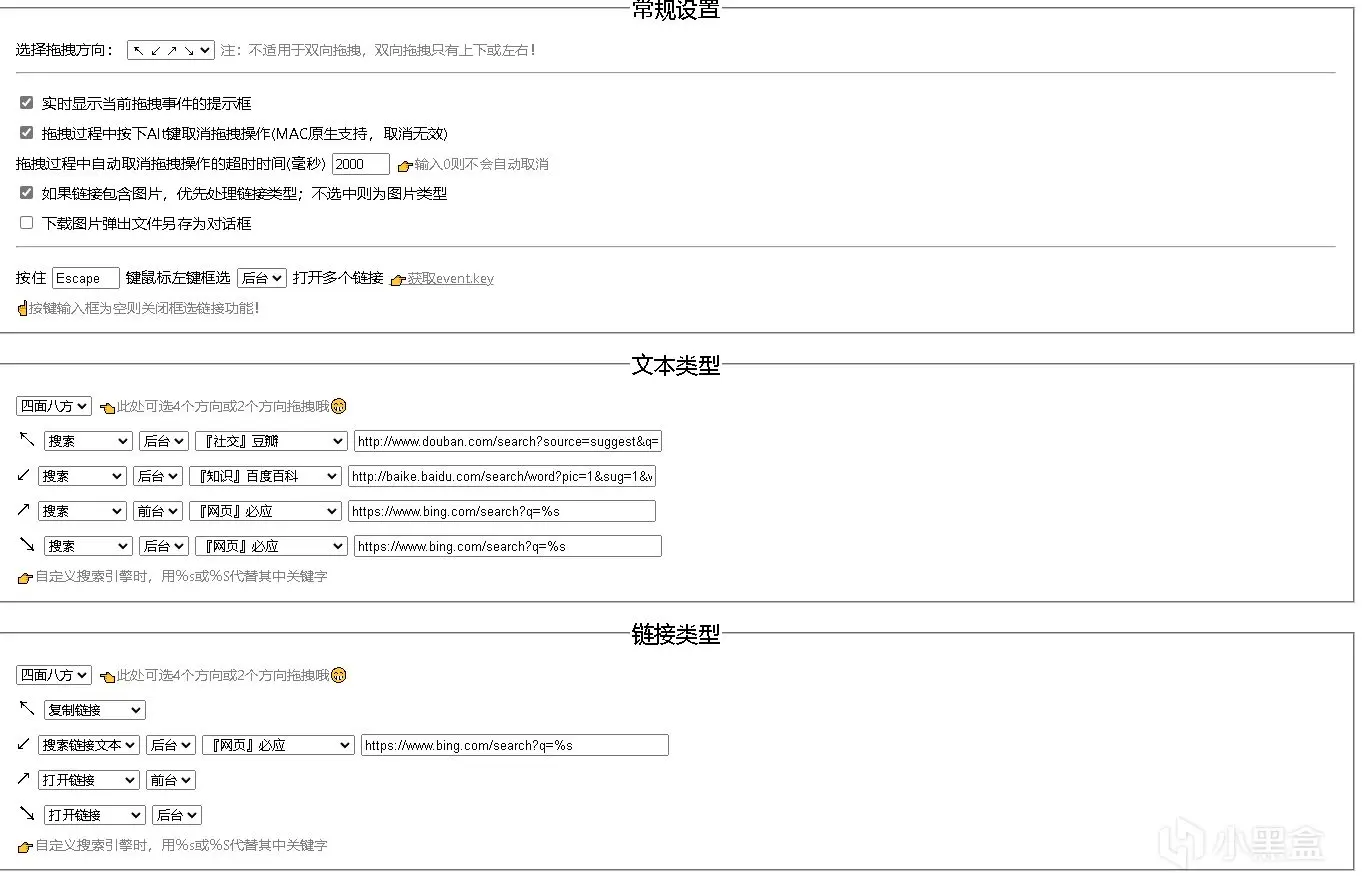Viewport: 1364px width, 892px height.
Task: Open 打开链接 dropdown in 链接类型 ↗ row
Action: (x=89, y=780)
